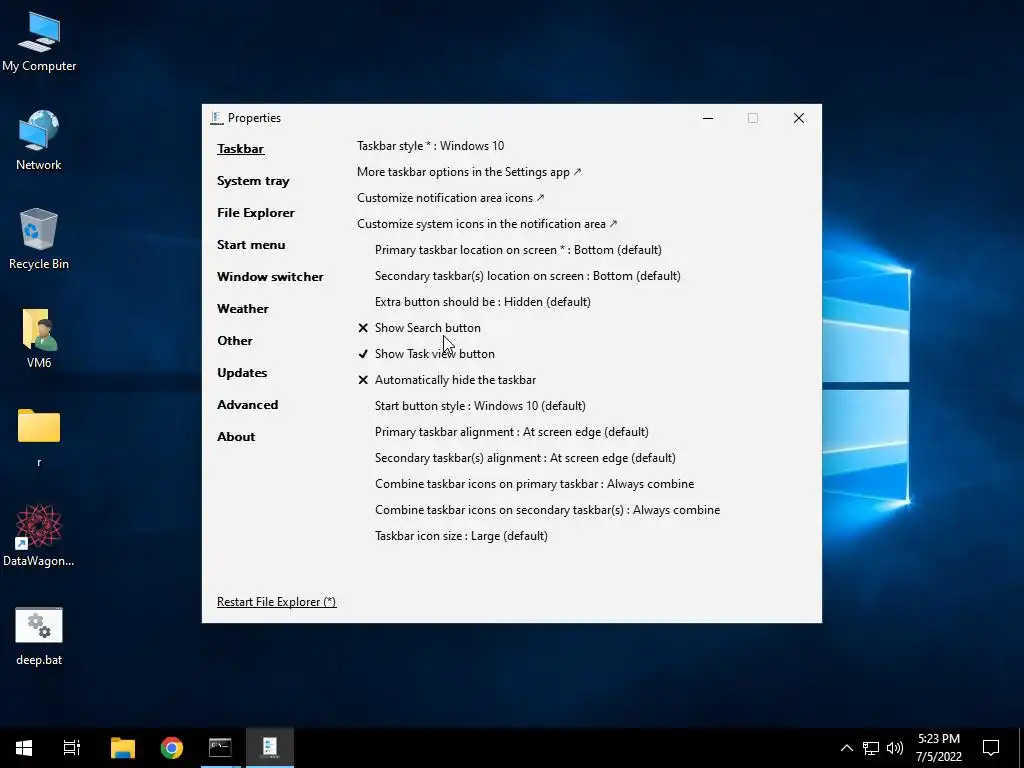Switch to the Window switcher section

click(270, 277)
